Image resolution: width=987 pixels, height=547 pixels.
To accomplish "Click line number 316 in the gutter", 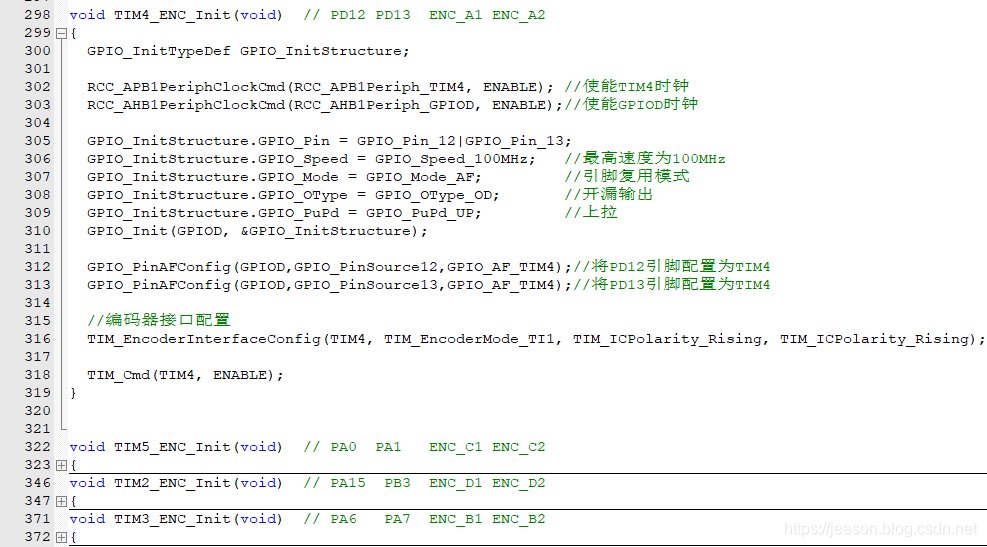I will [37, 339].
